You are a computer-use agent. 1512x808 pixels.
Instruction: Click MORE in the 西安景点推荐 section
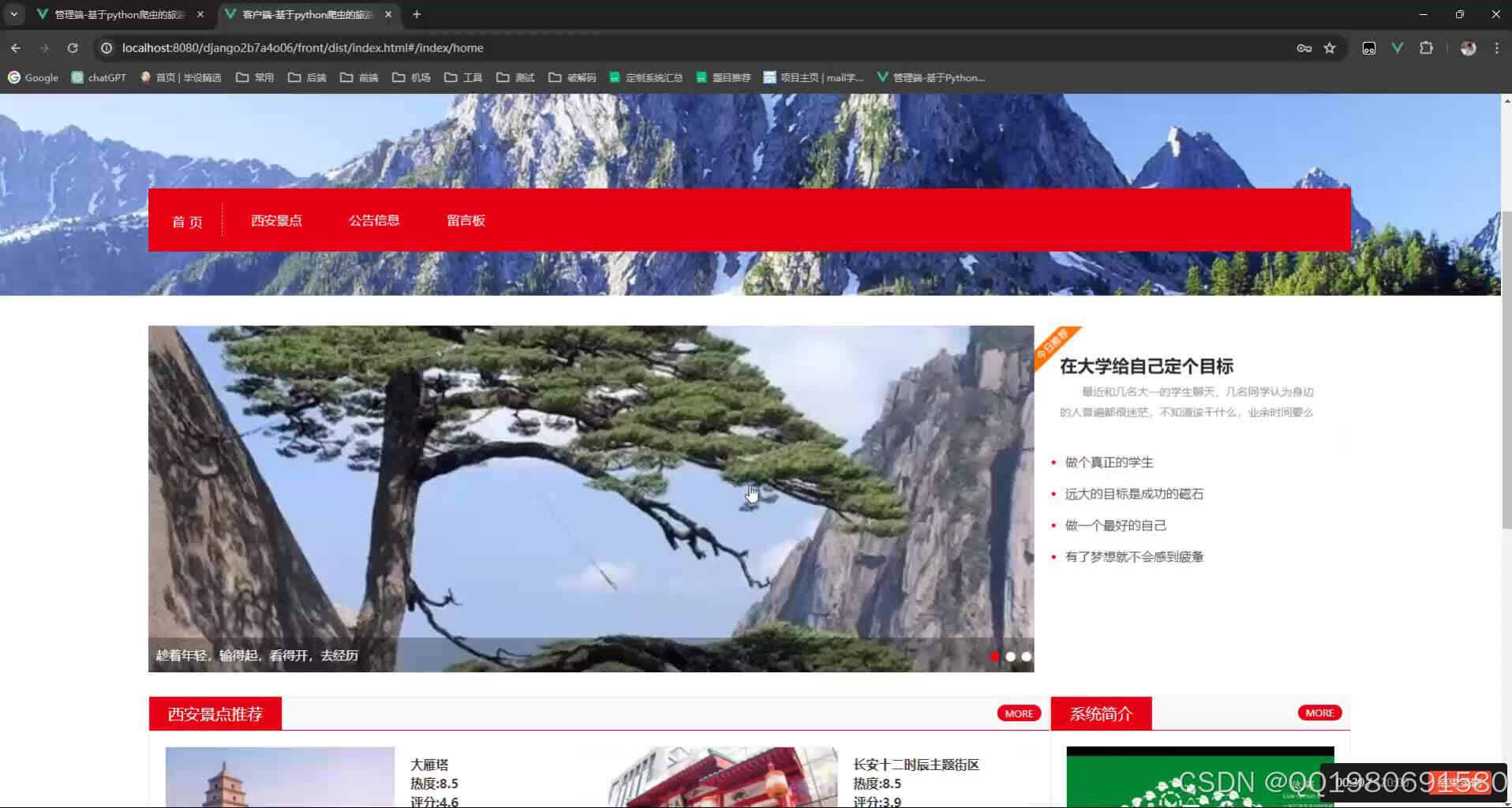(x=1018, y=713)
